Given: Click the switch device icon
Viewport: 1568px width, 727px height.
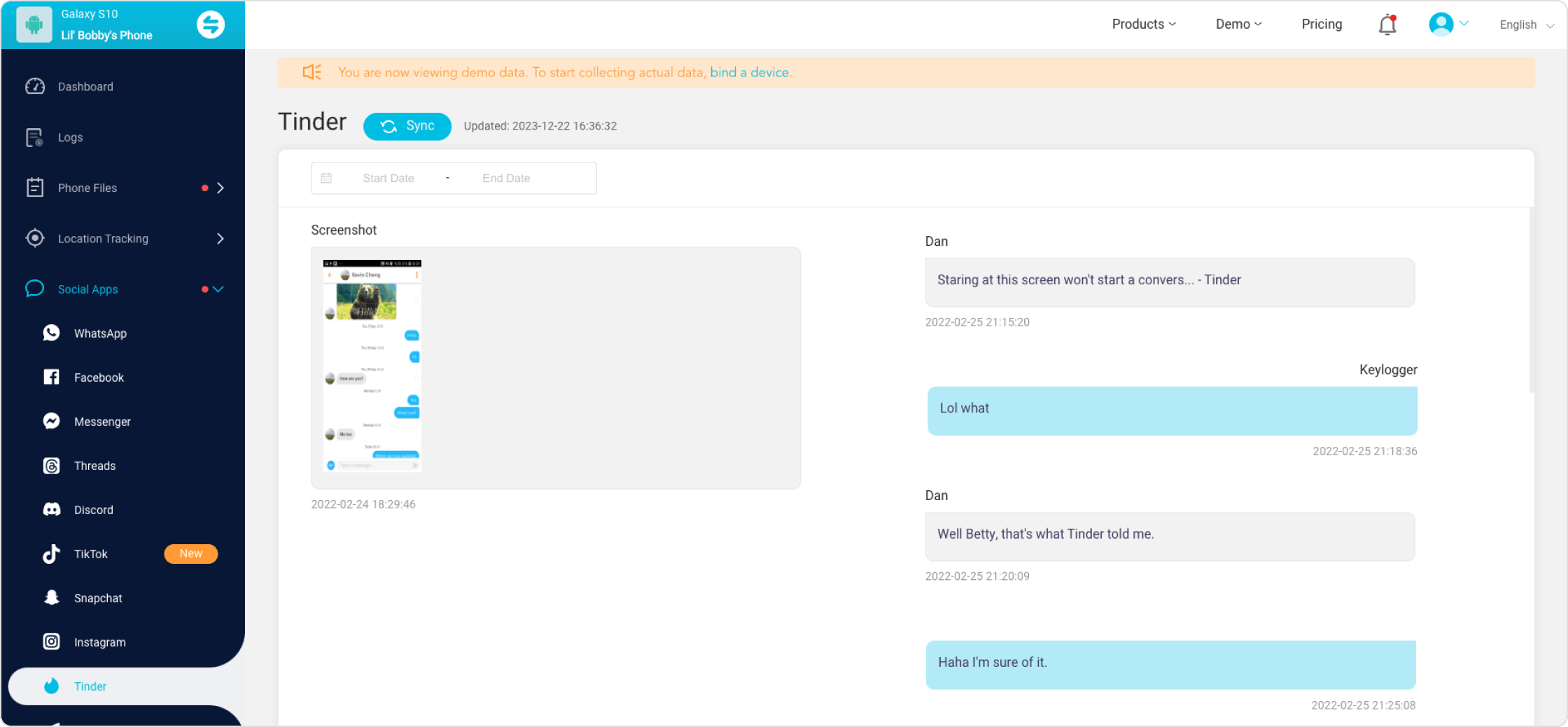Looking at the screenshot, I should coord(210,25).
